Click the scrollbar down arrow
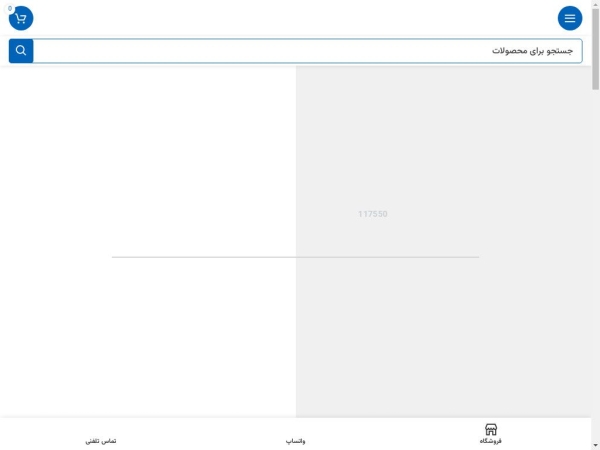This screenshot has height=450, width=600. coord(595,446)
